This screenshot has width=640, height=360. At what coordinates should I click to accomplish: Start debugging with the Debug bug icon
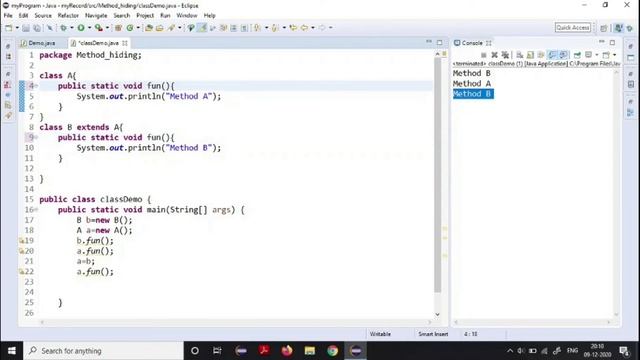tap(63, 28)
